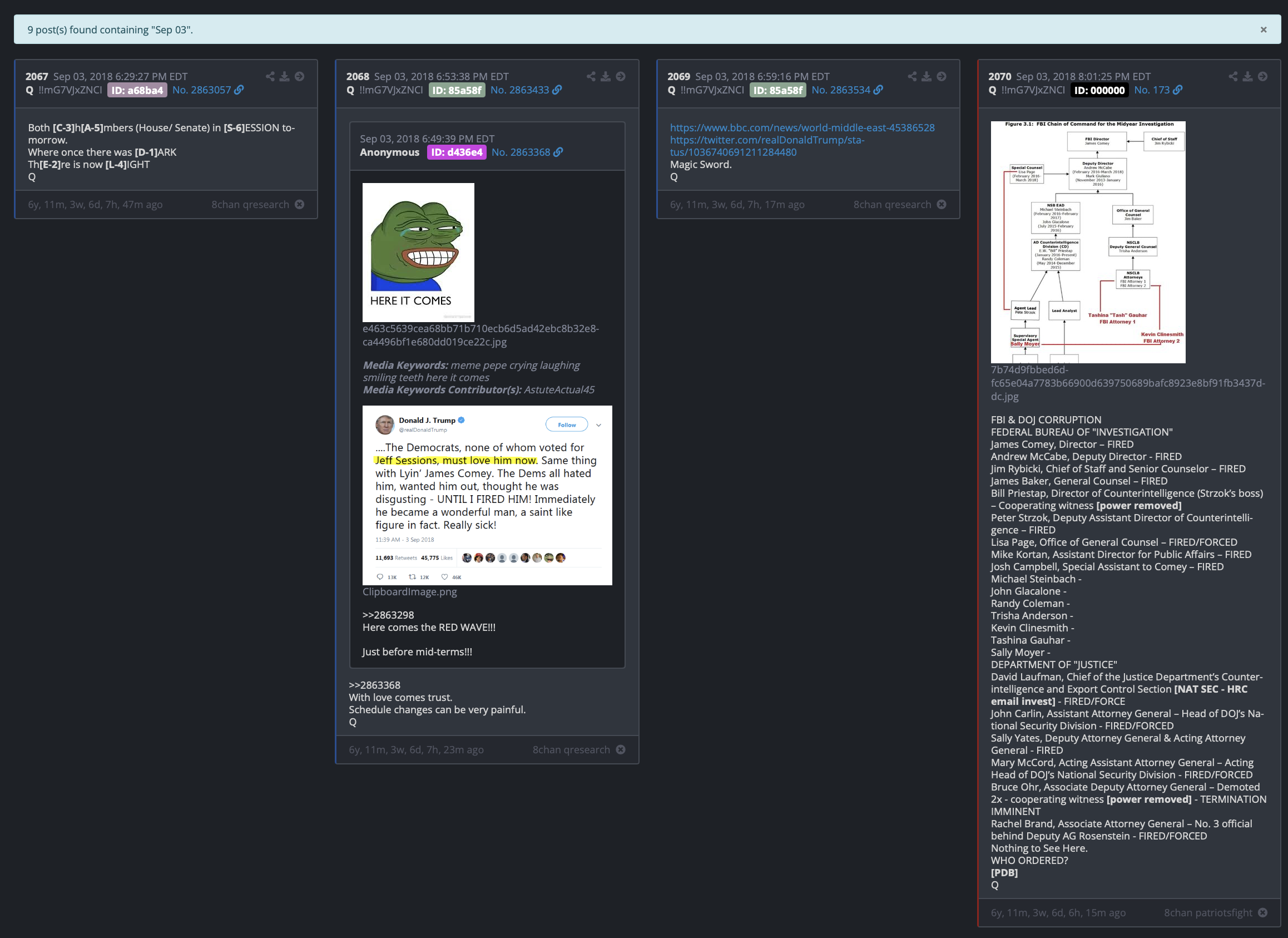Click the circle icon beside '8chan qresearch' on post 2069
1288x938 pixels.
click(x=942, y=205)
